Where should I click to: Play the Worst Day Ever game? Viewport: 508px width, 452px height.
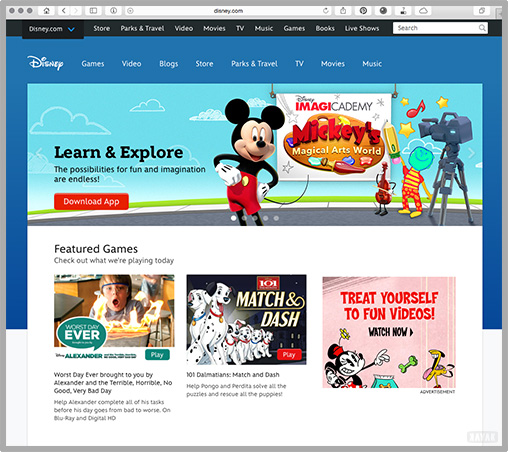click(157, 355)
